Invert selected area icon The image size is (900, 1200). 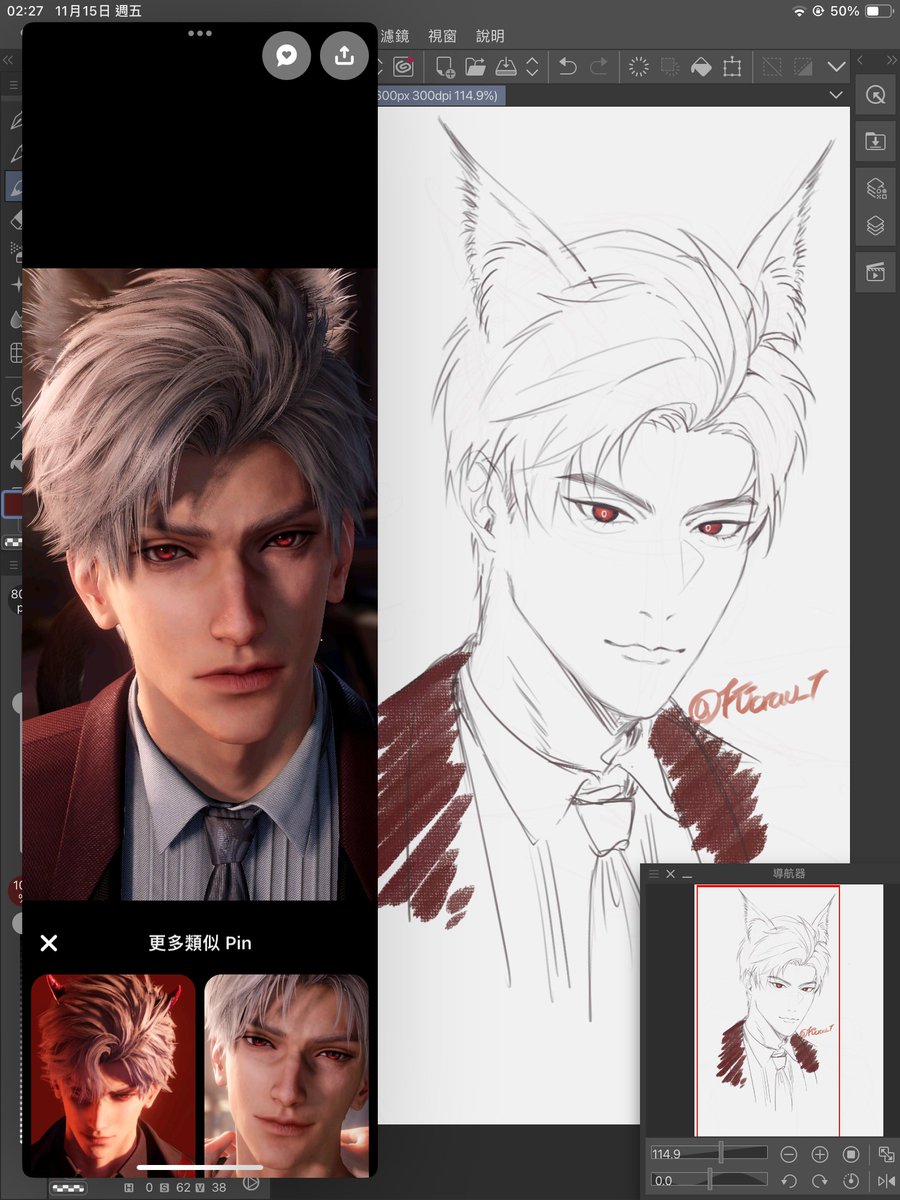pos(803,67)
